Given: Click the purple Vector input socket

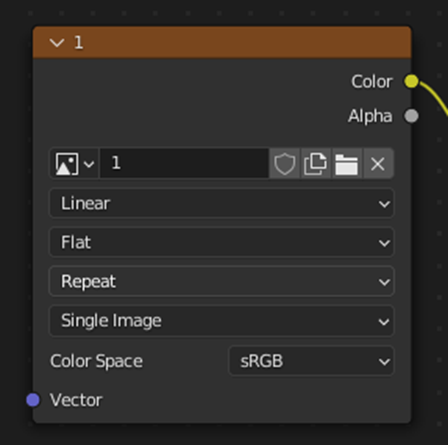Looking at the screenshot, I should point(33,400).
